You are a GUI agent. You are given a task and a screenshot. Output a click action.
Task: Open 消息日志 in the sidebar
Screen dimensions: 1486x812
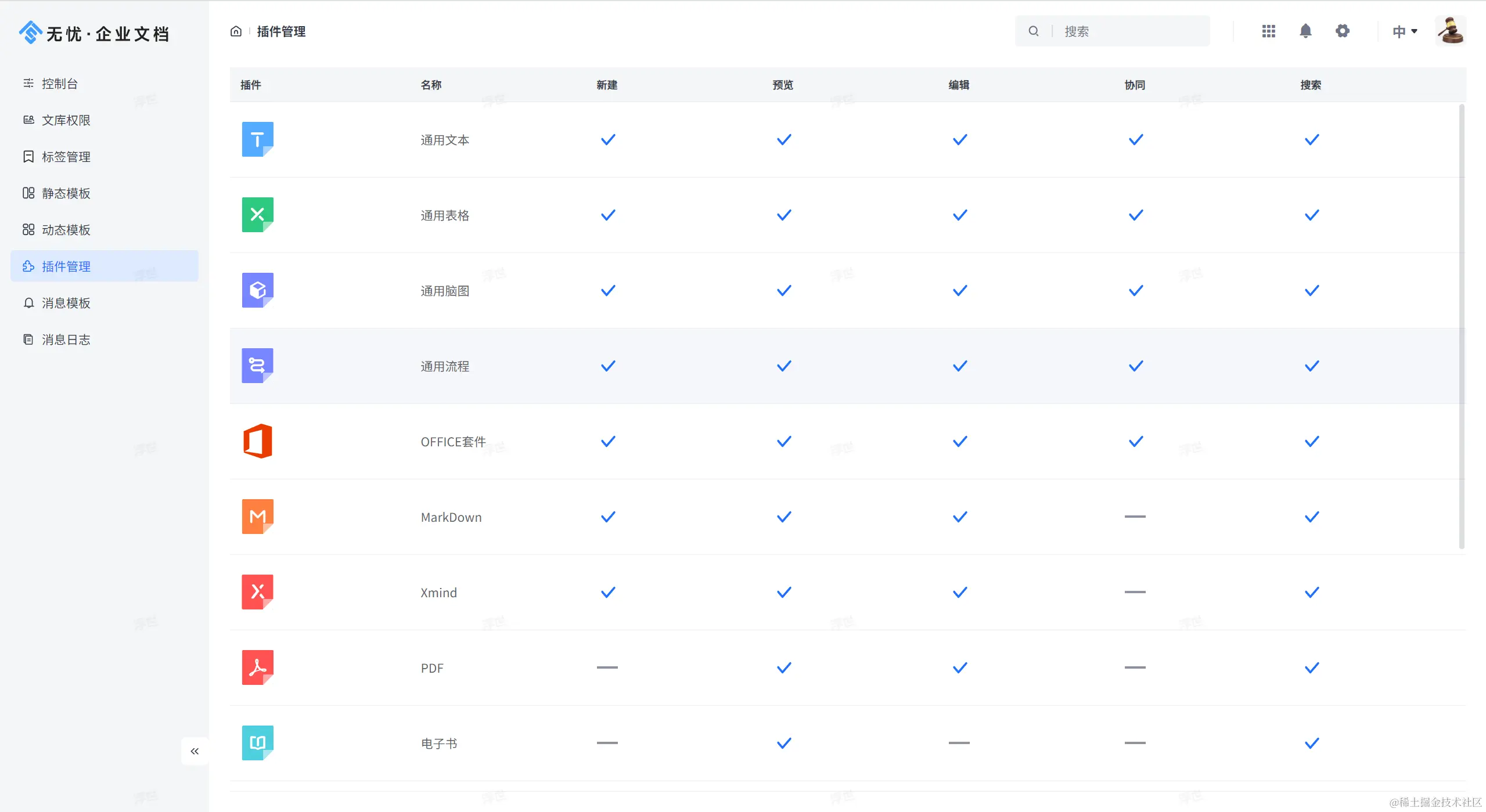pos(66,340)
